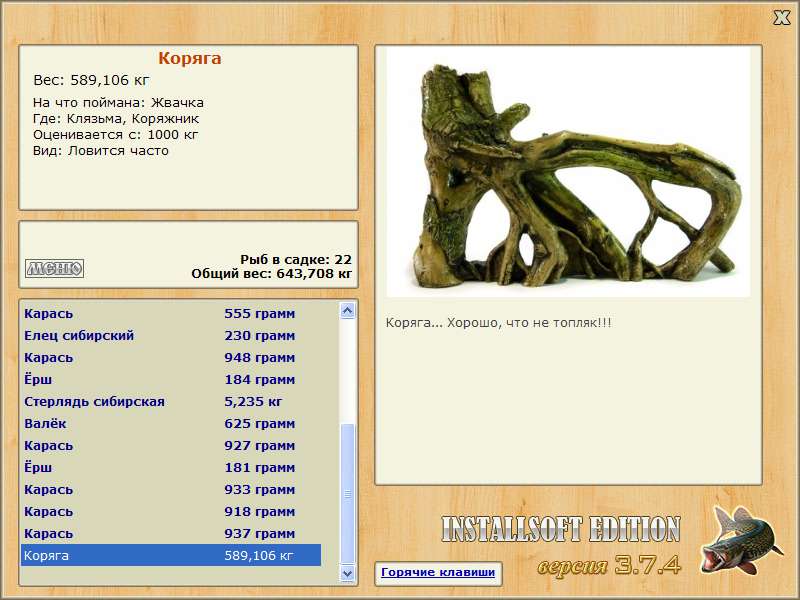Viewport: 800px width, 600px height.
Task: Select the Коряга 589,106 кг entry
Action: pos(170,556)
